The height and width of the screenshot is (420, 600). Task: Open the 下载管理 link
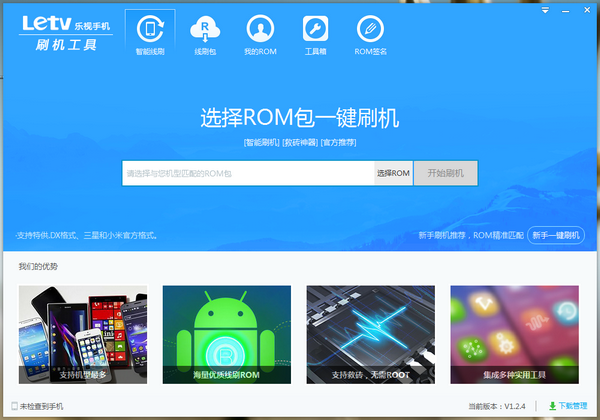(572, 406)
